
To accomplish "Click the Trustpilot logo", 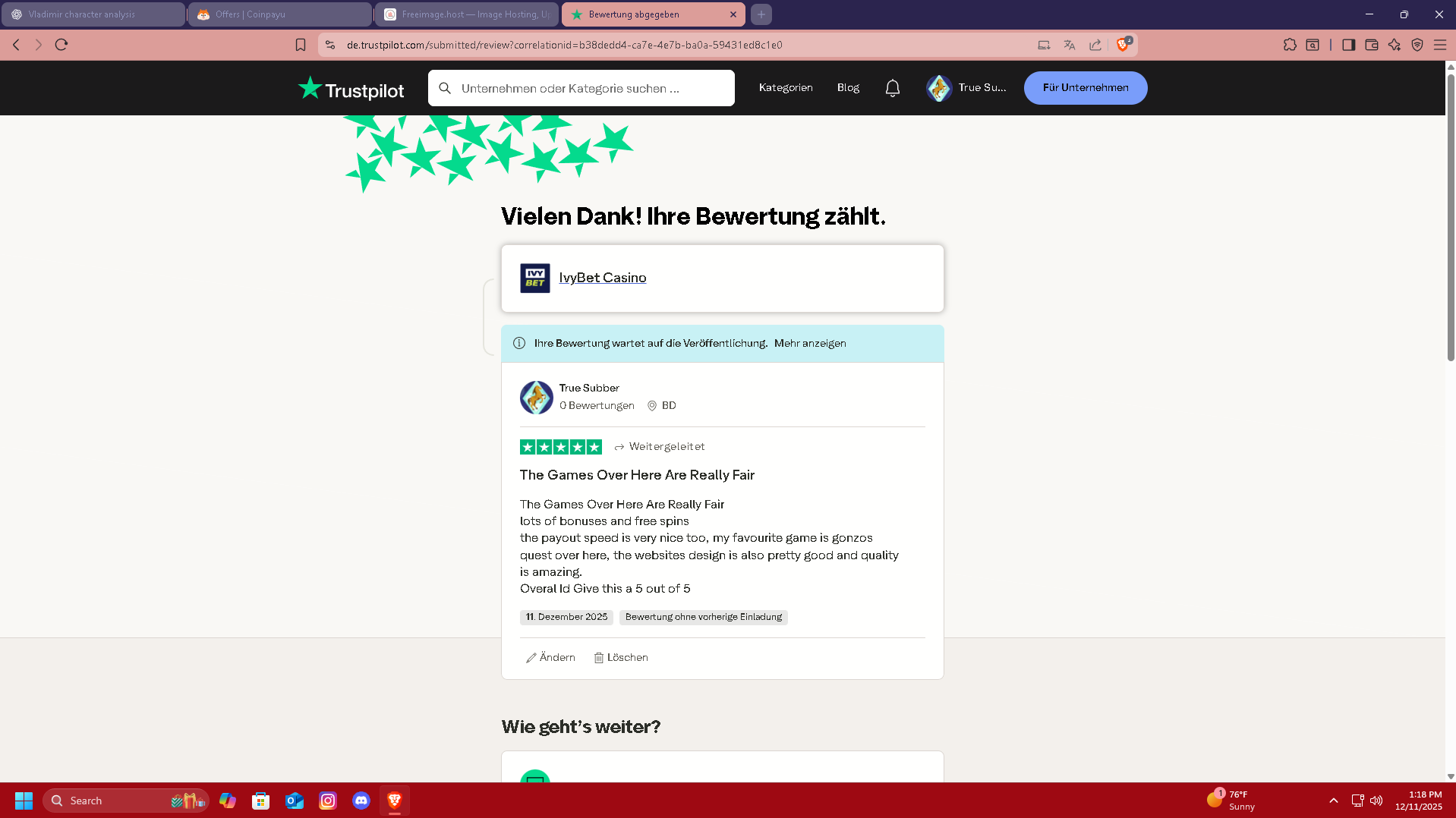I will [351, 89].
